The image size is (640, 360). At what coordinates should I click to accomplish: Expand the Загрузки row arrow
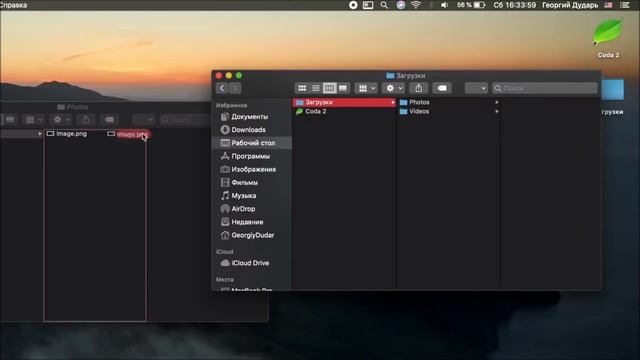coord(393,102)
